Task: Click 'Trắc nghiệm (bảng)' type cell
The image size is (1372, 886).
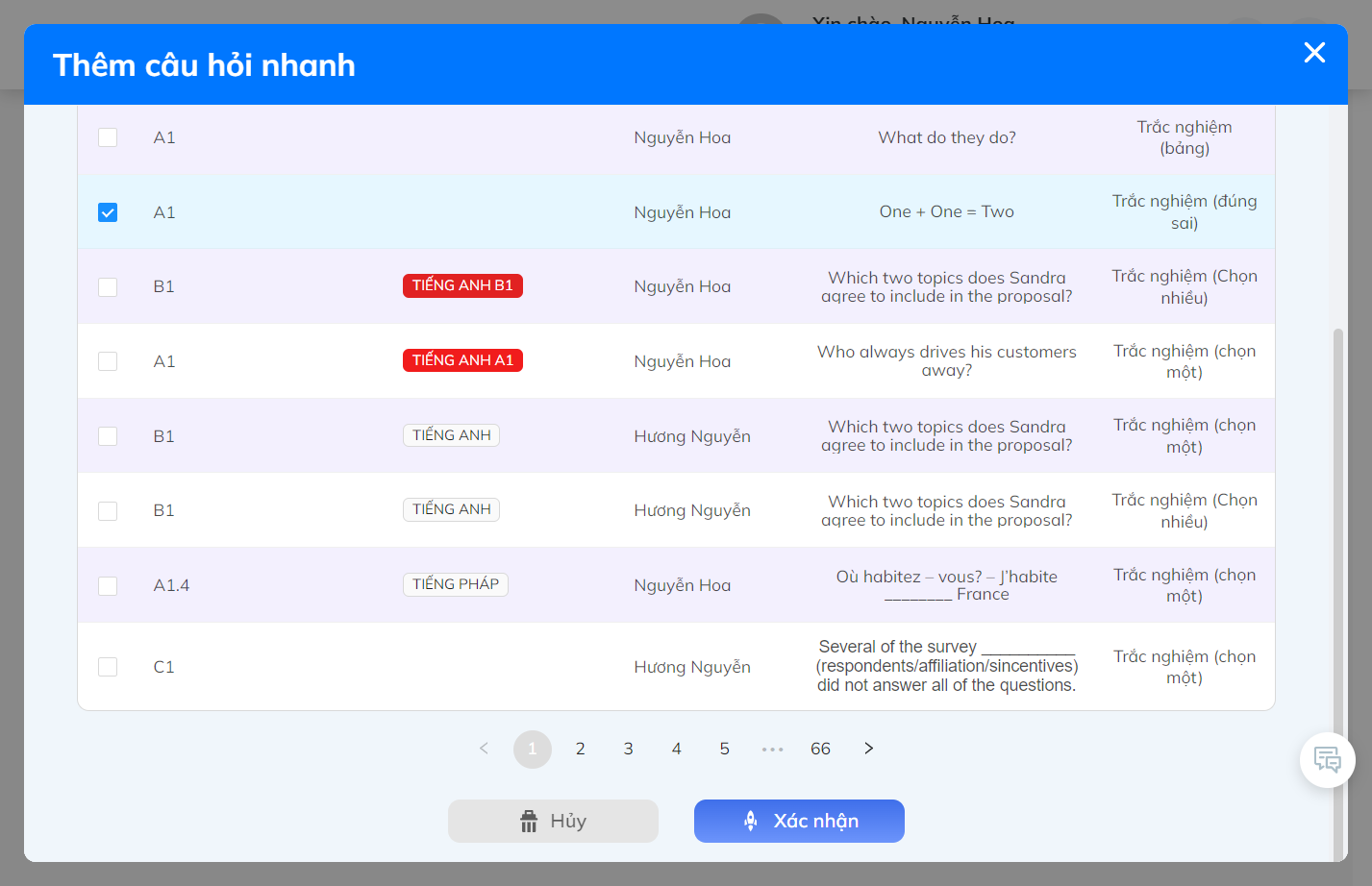Action: coord(1185,137)
